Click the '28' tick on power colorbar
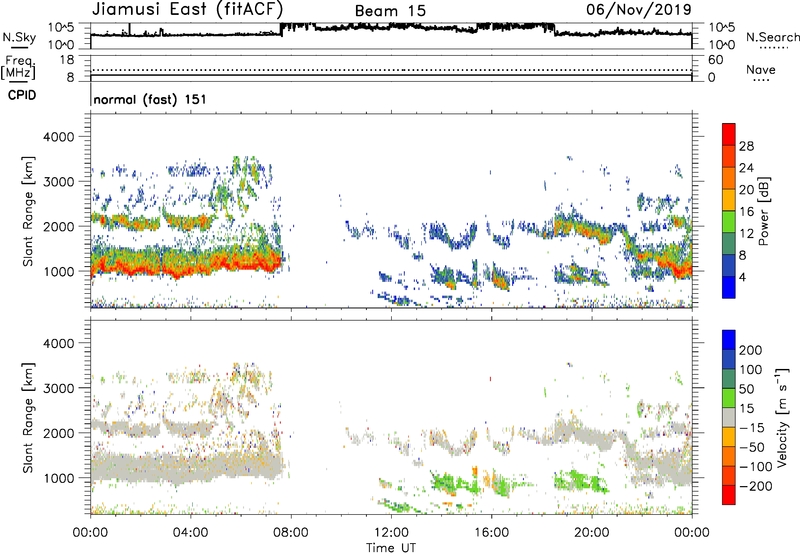The height and width of the screenshot is (554, 800). [746, 146]
